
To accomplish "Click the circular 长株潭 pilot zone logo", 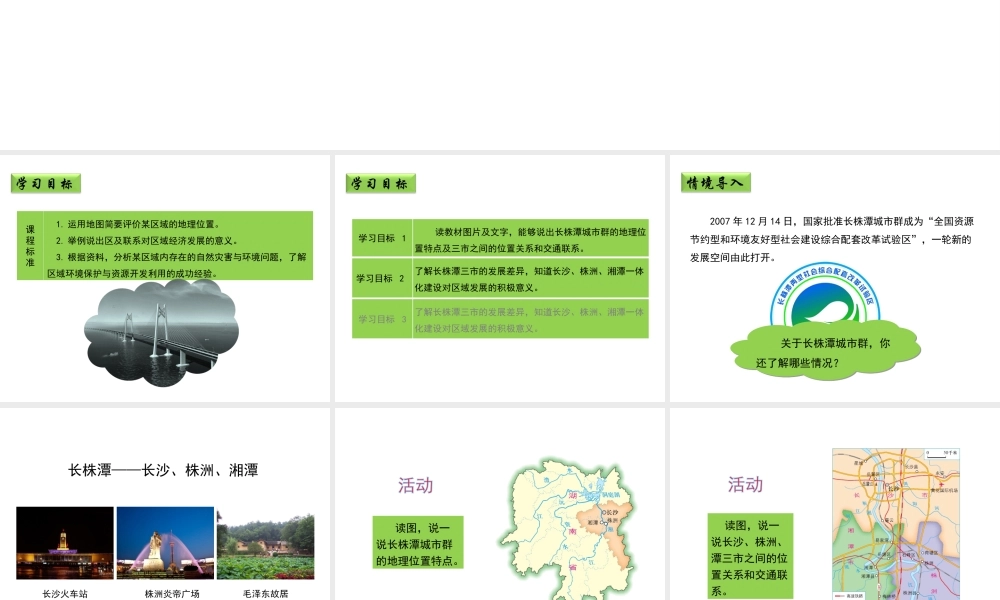I will click(x=825, y=294).
